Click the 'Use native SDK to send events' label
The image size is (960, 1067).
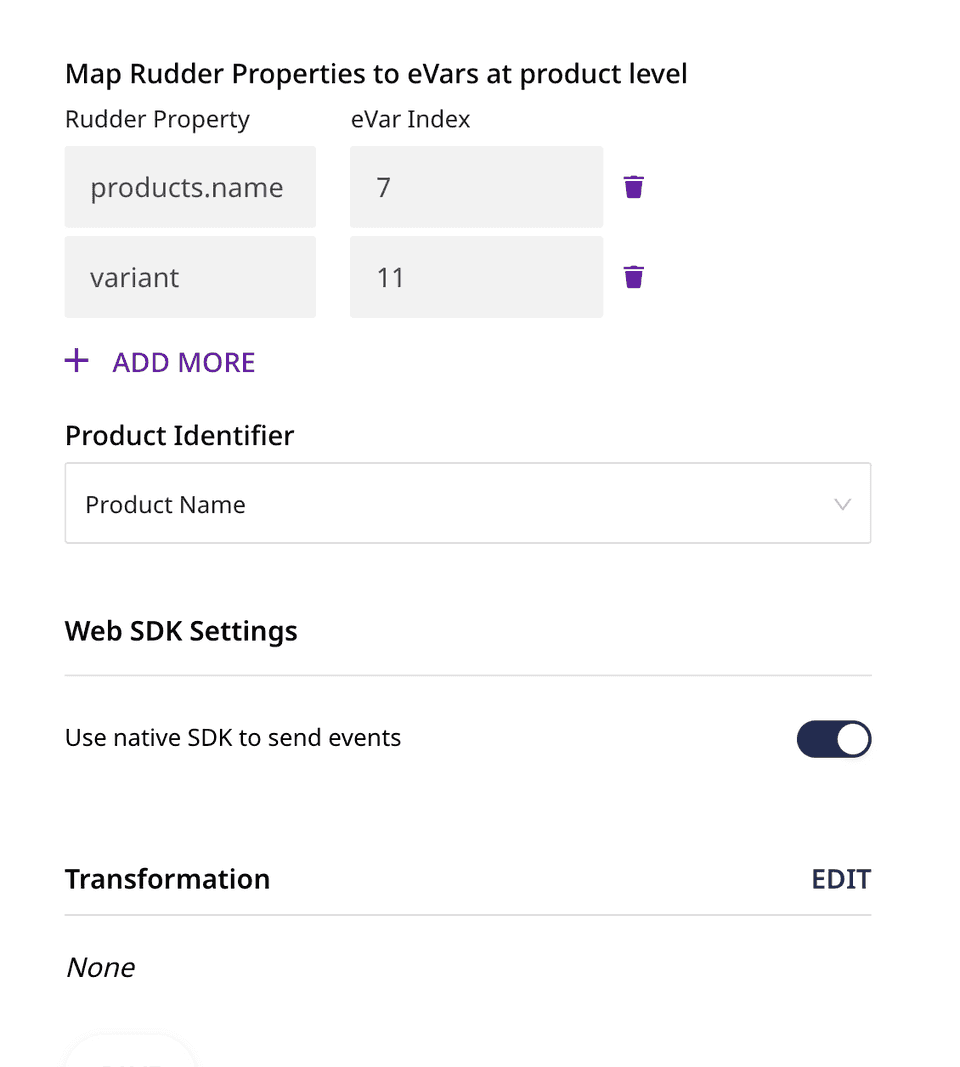pyautogui.click(x=233, y=738)
